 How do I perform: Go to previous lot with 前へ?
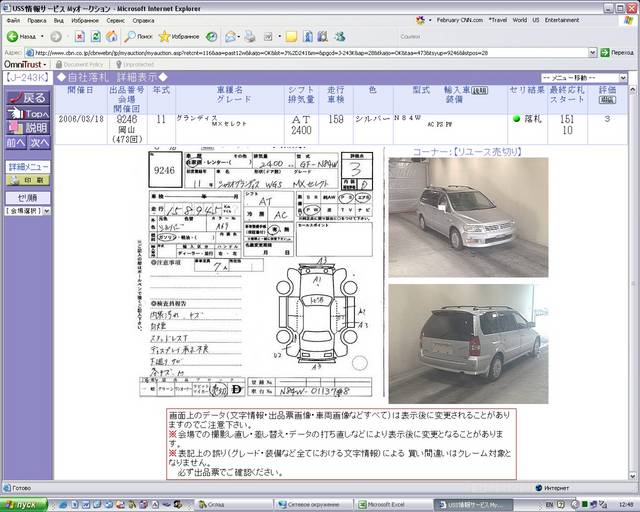(x=16, y=143)
